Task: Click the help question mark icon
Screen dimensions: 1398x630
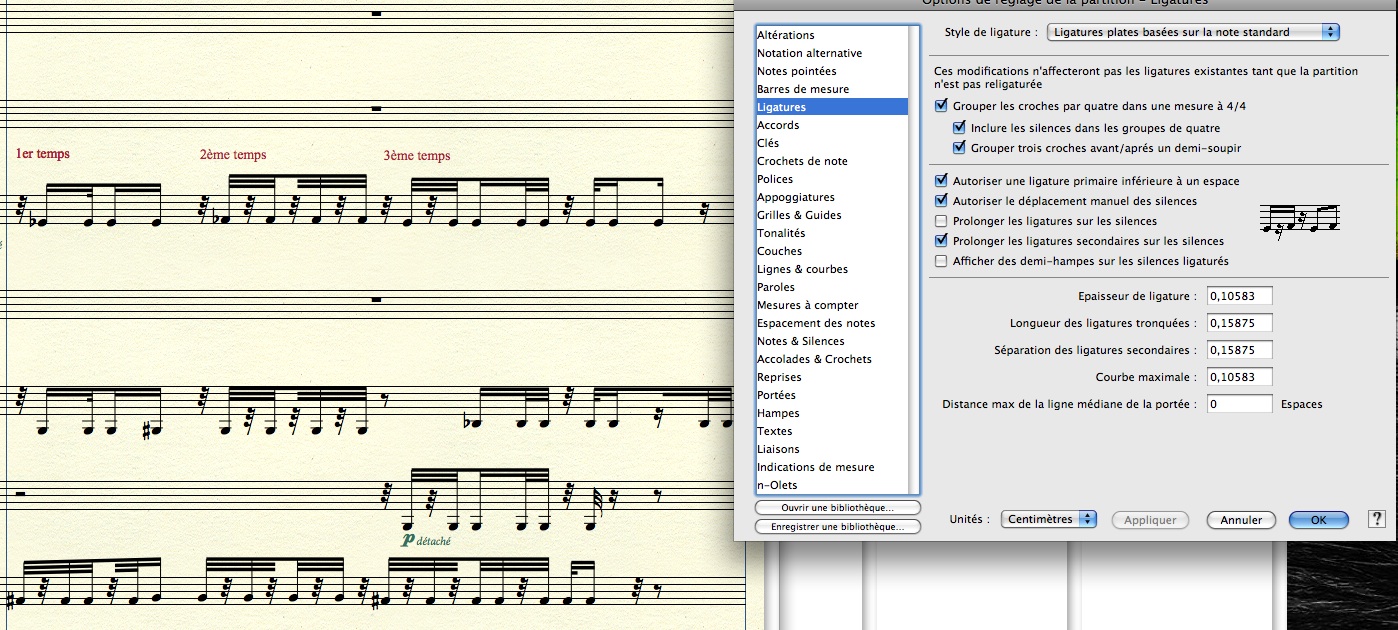Action: pyautogui.click(x=1376, y=519)
